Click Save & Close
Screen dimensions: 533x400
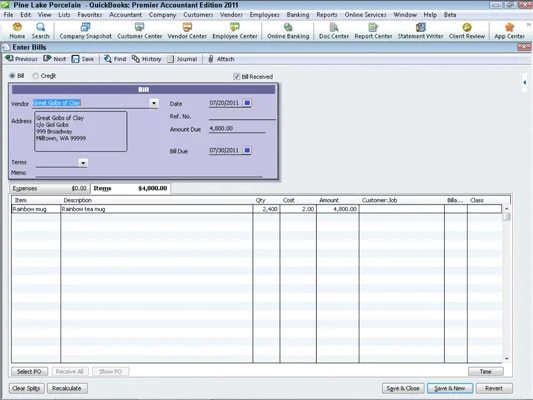tap(403, 388)
